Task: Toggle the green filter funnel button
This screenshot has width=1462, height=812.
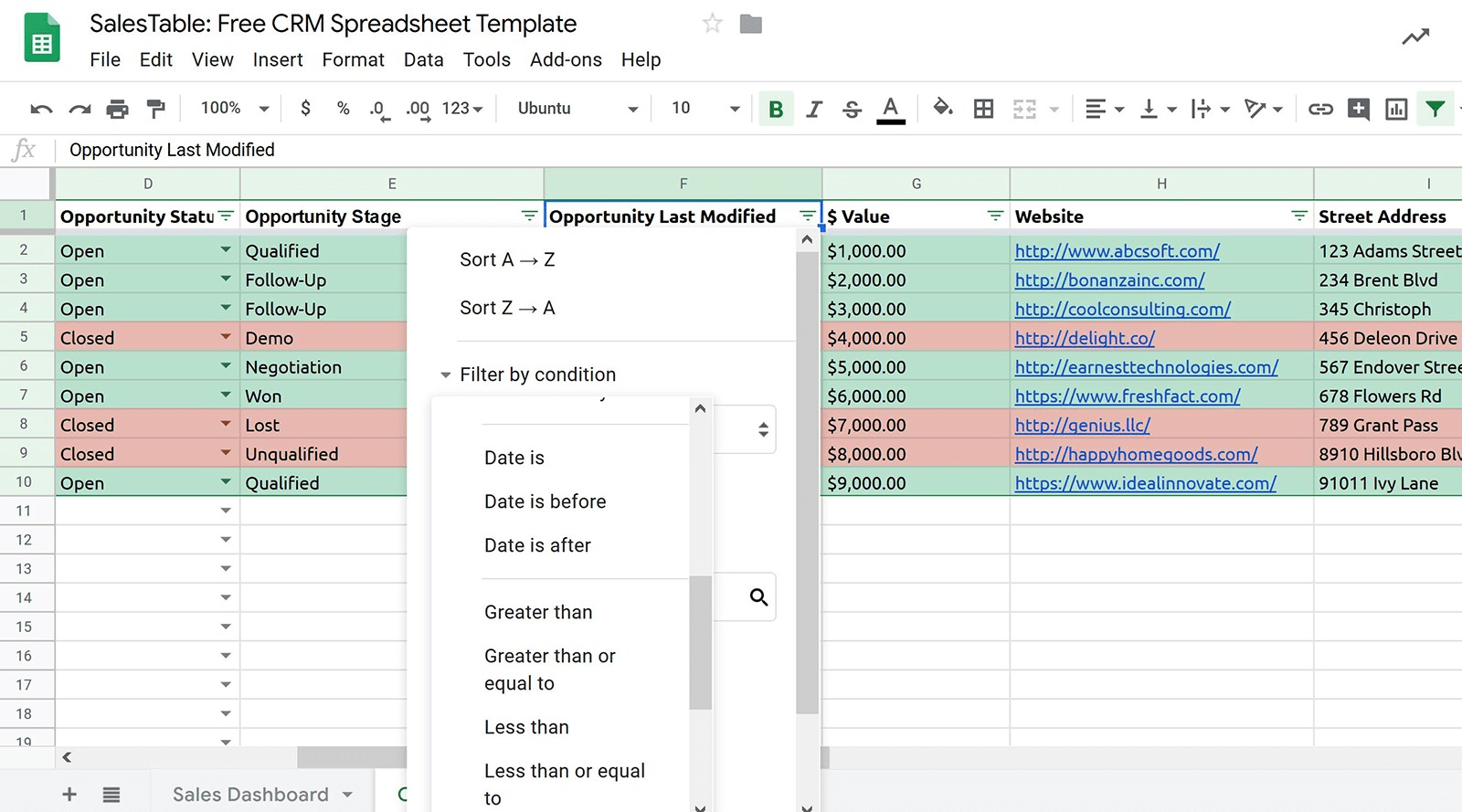Action: point(1435,109)
